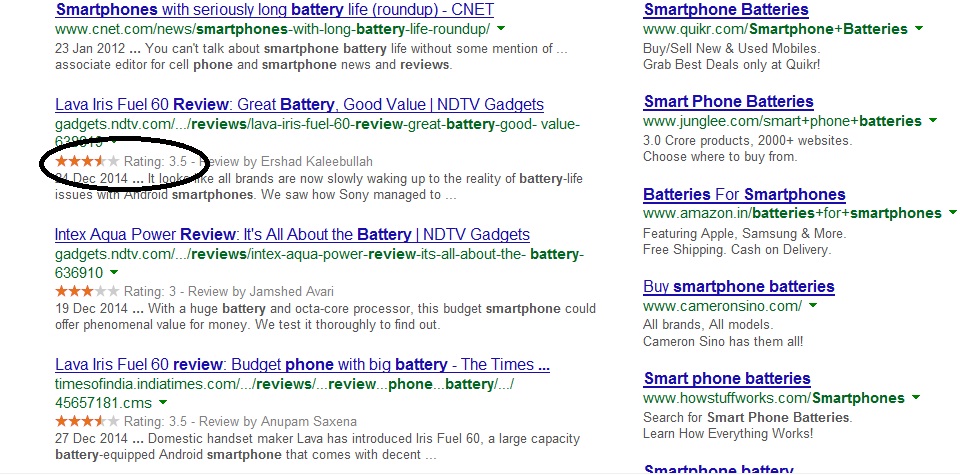The width and height of the screenshot is (960, 475).
Task: Click the star rating for Anupam Saxena's review
Action: point(86,421)
